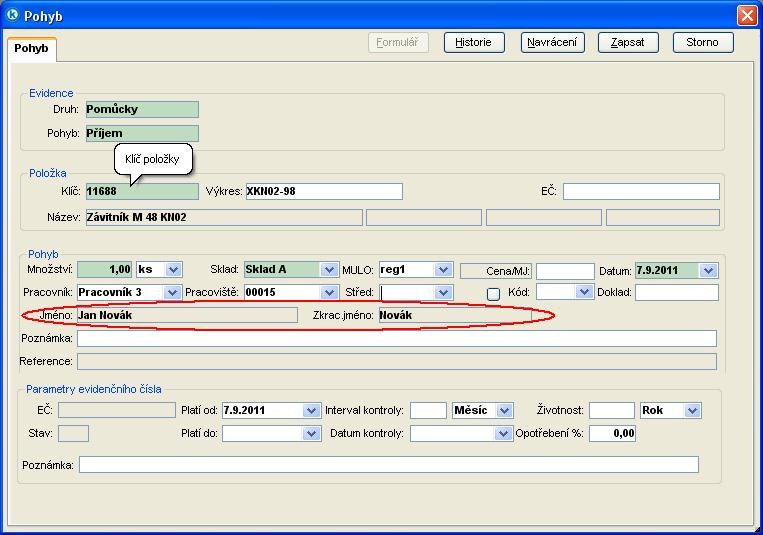The width and height of the screenshot is (763, 535).
Task: Expand the Střed dropdown
Action: [x=443, y=292]
